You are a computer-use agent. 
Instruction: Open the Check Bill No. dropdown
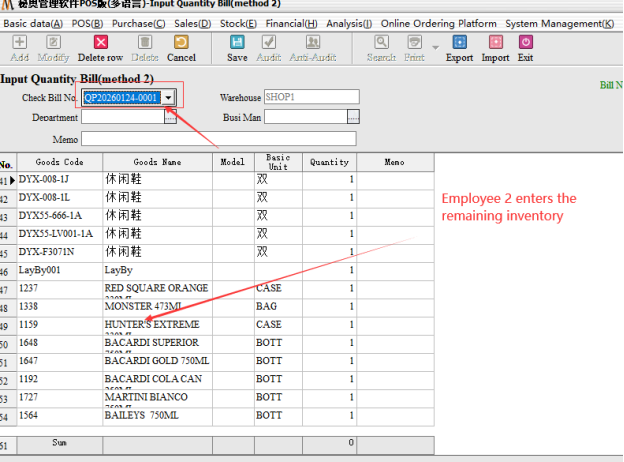(169, 97)
